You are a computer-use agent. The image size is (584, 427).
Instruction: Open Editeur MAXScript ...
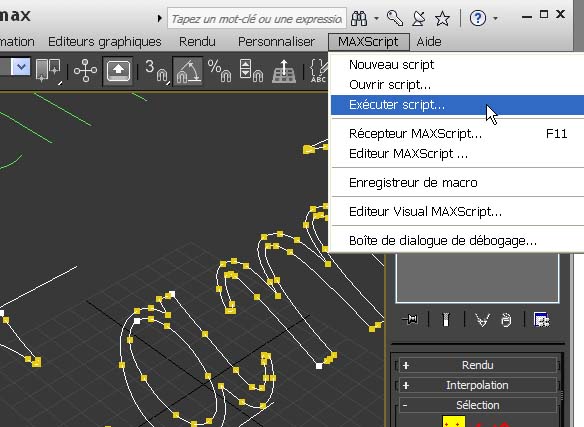[457, 154]
